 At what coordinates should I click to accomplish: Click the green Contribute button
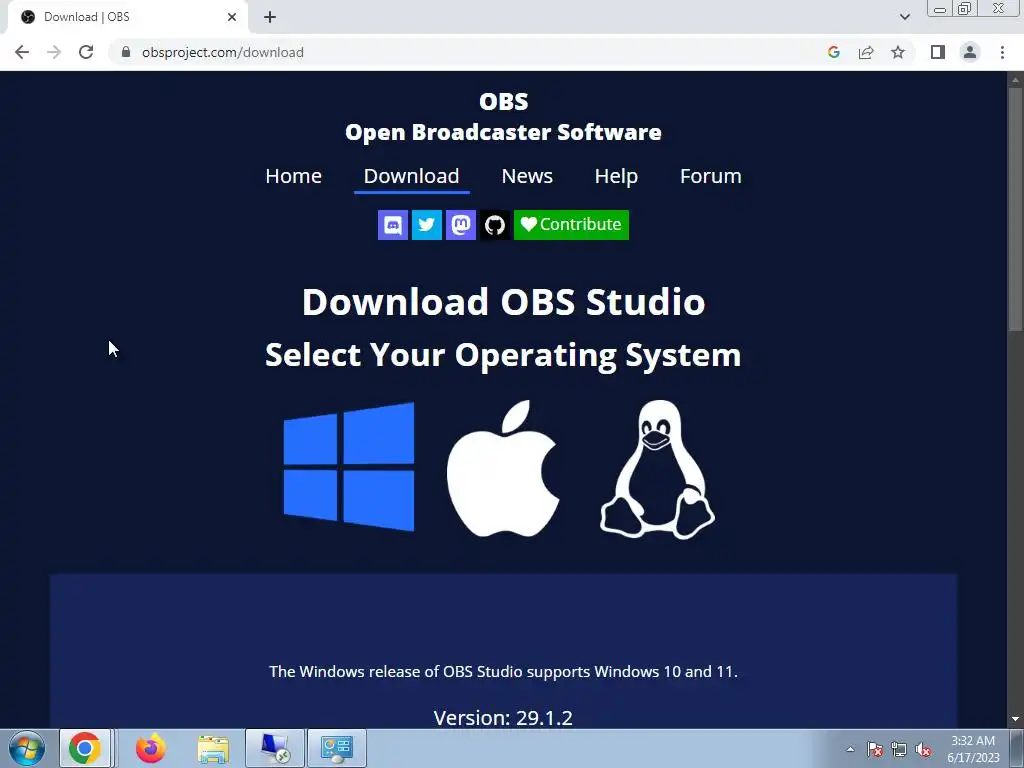coord(571,225)
